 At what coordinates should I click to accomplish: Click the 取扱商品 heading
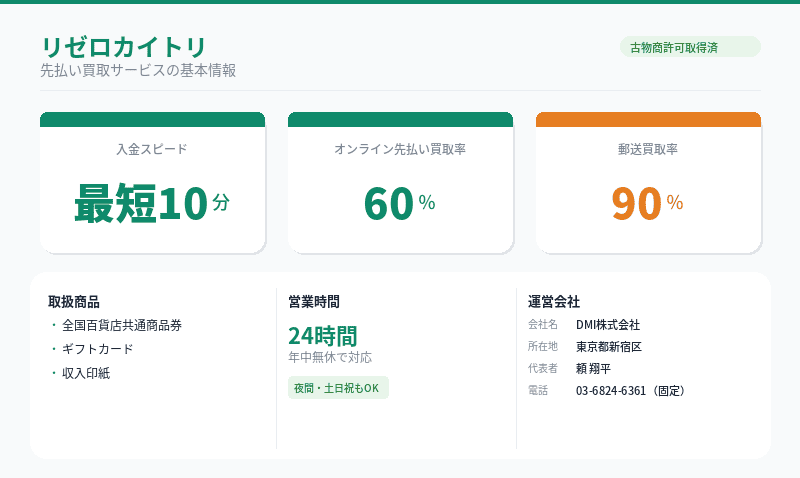point(74,302)
